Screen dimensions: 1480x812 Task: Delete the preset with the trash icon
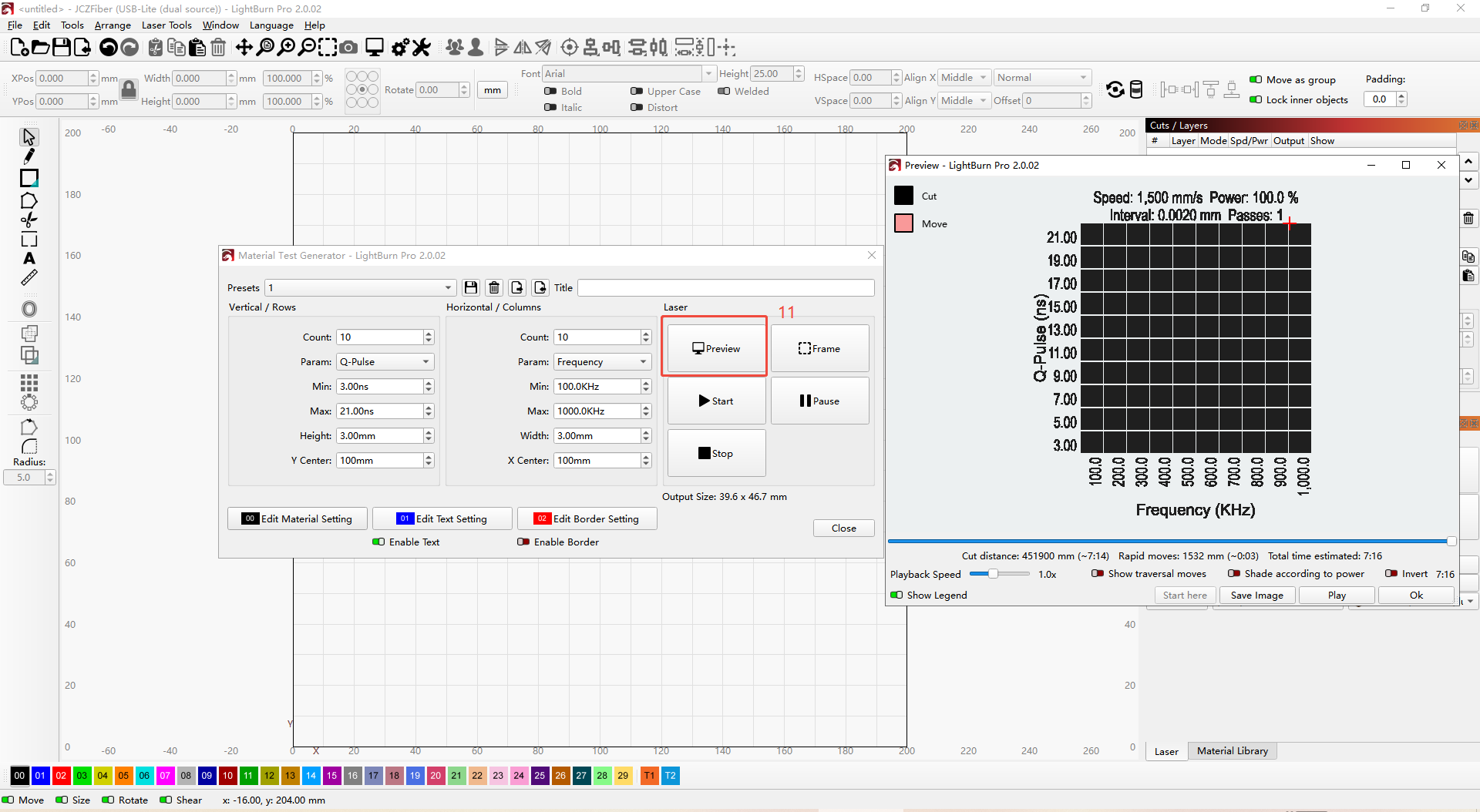[494, 287]
